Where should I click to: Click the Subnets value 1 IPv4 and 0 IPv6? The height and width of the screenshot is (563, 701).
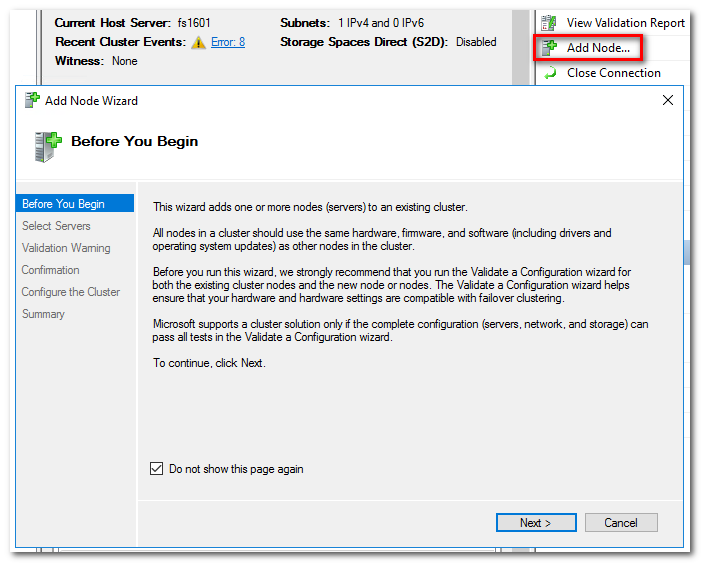[381, 23]
